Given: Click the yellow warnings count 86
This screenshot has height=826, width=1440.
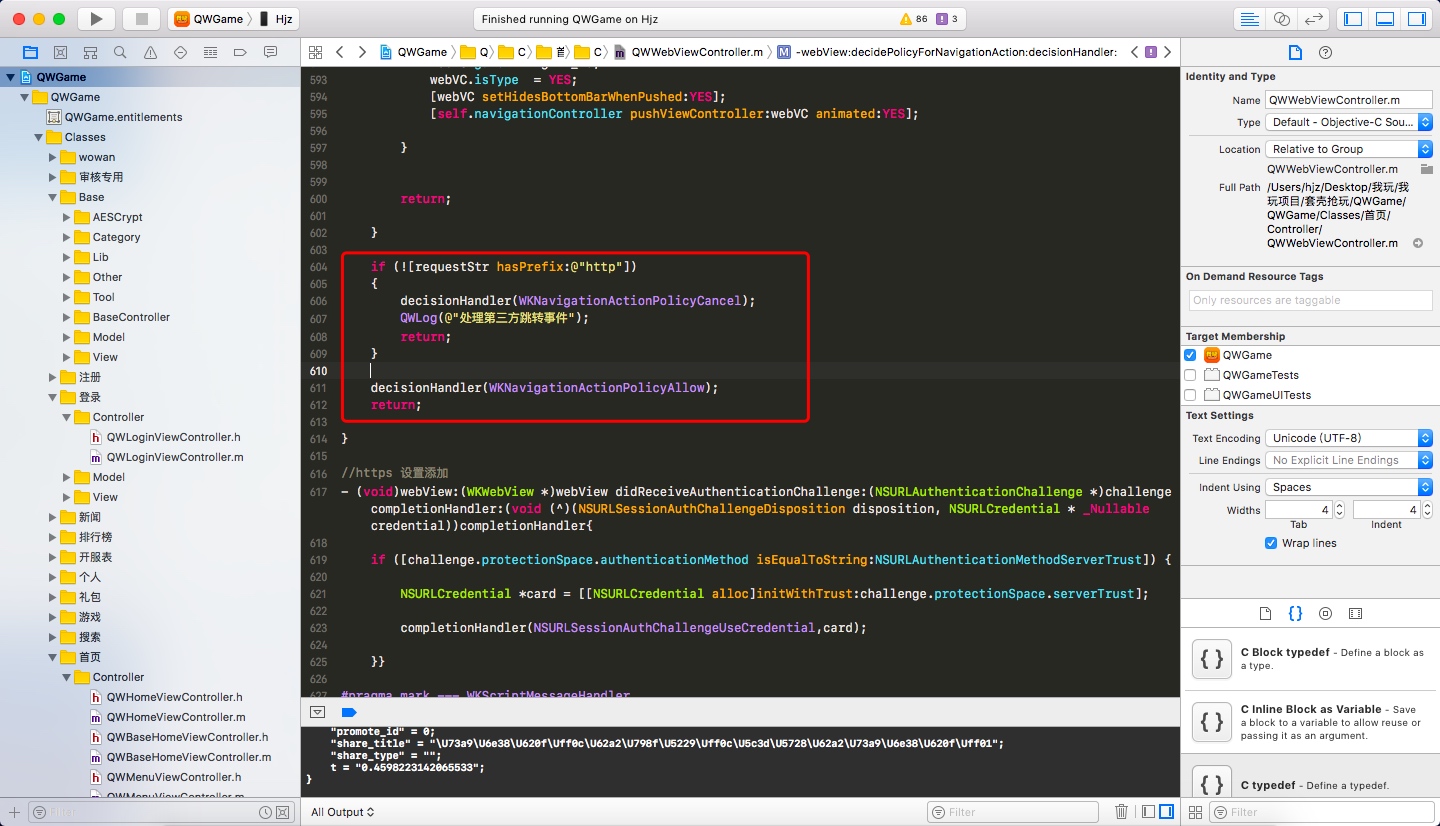Looking at the screenshot, I should [914, 19].
